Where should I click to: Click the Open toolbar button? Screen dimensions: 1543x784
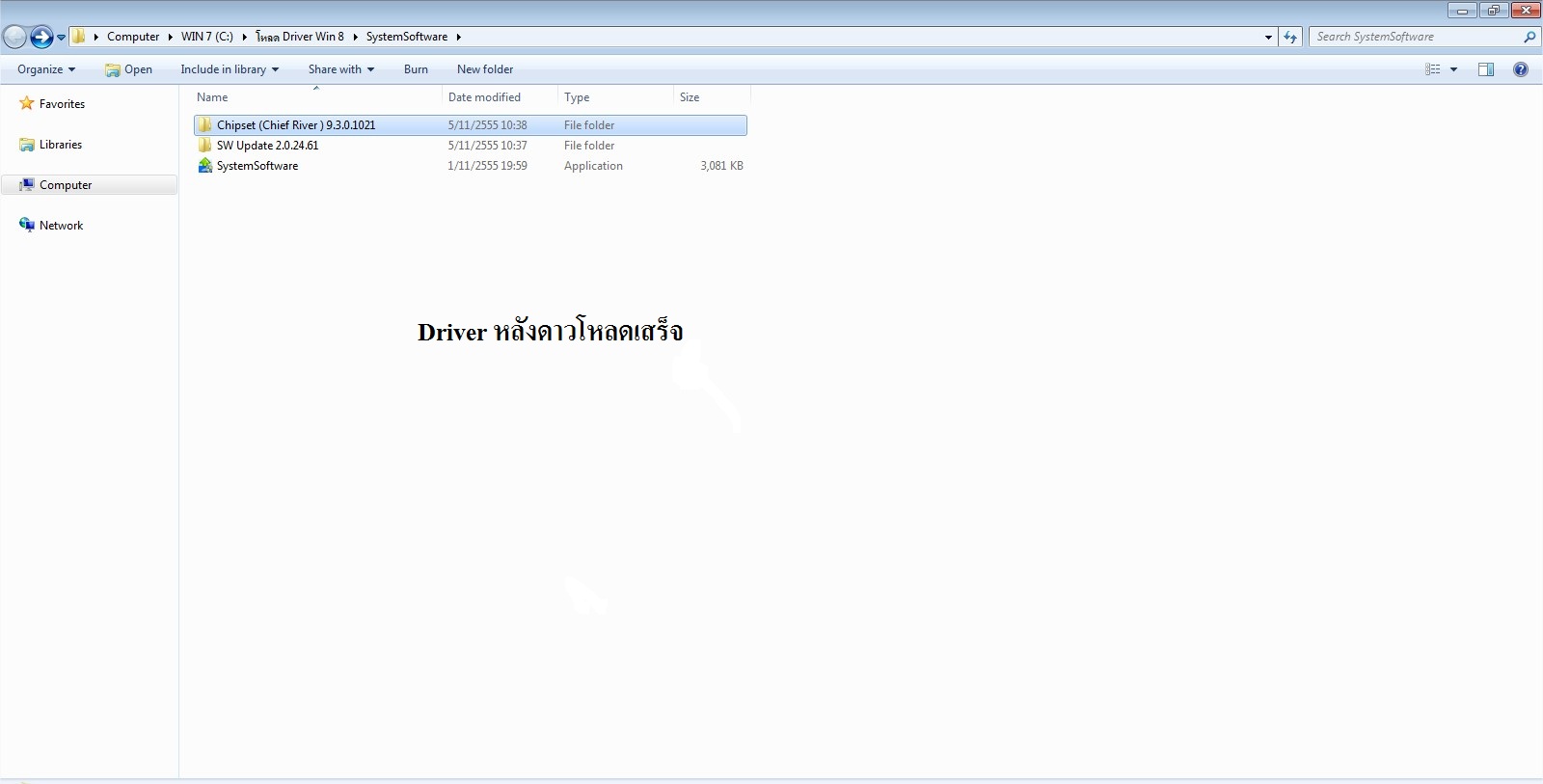(x=128, y=69)
